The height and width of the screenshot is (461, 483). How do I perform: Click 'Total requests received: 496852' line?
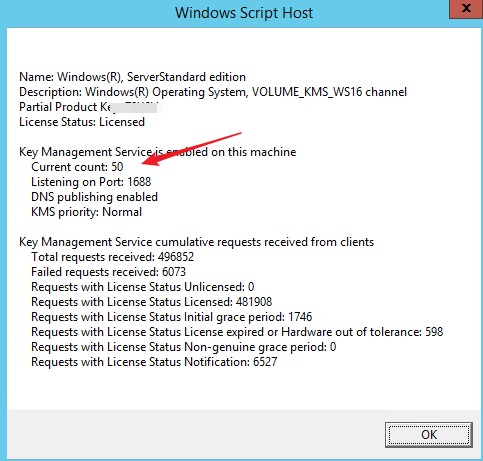(x=112, y=257)
